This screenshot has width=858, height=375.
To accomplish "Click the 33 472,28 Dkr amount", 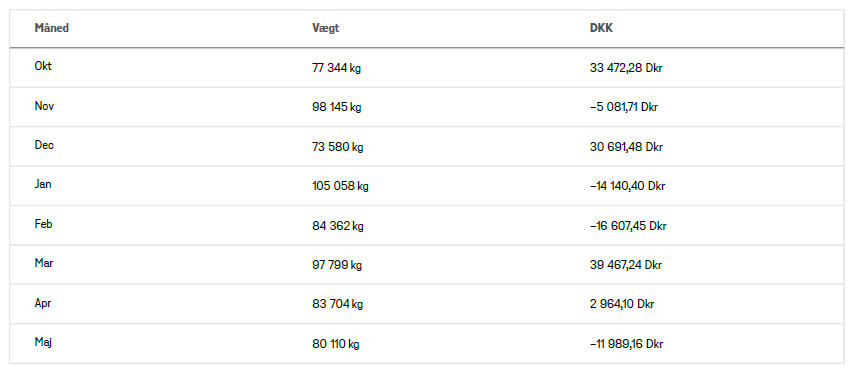I will tap(626, 68).
